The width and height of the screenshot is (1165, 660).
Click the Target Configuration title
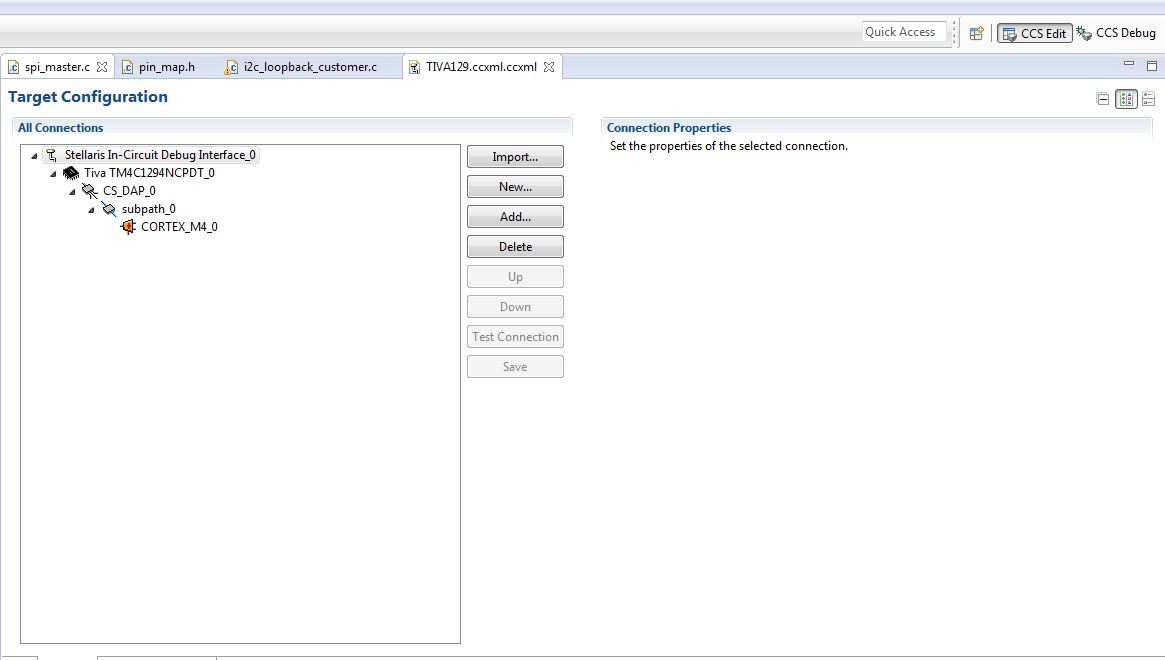click(88, 97)
